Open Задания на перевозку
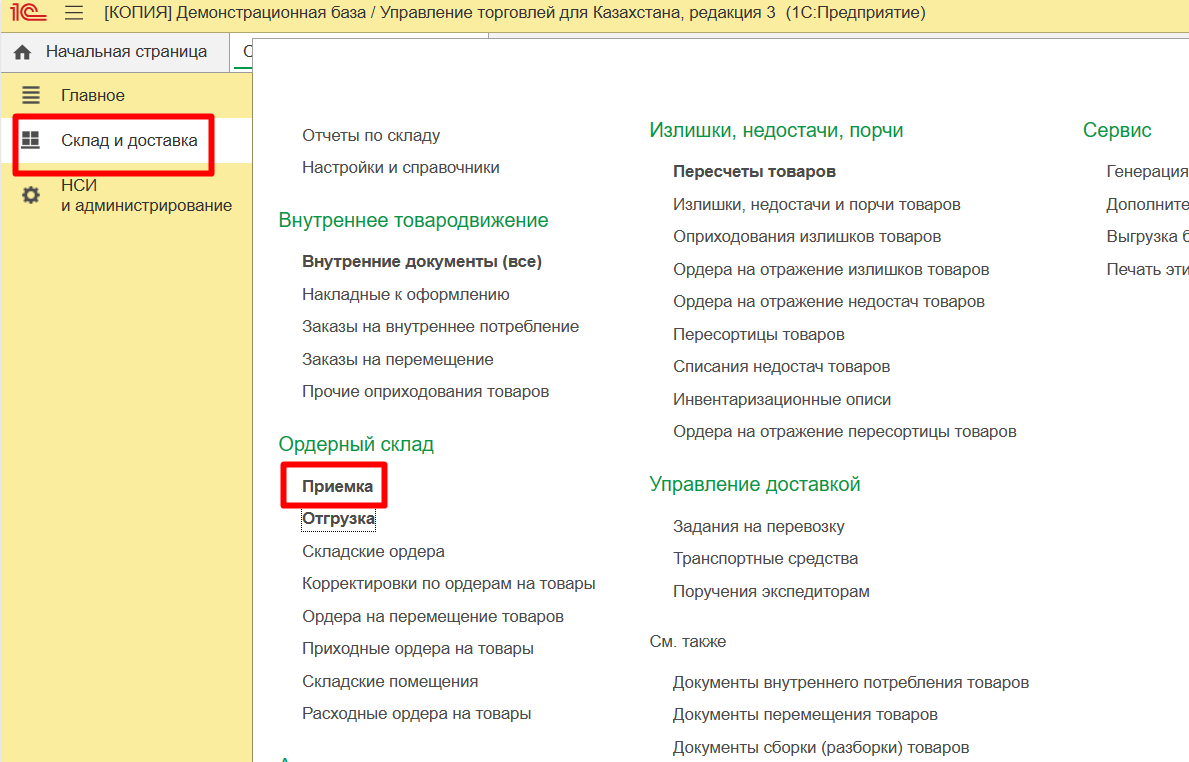The width and height of the screenshot is (1189, 762). [759, 526]
